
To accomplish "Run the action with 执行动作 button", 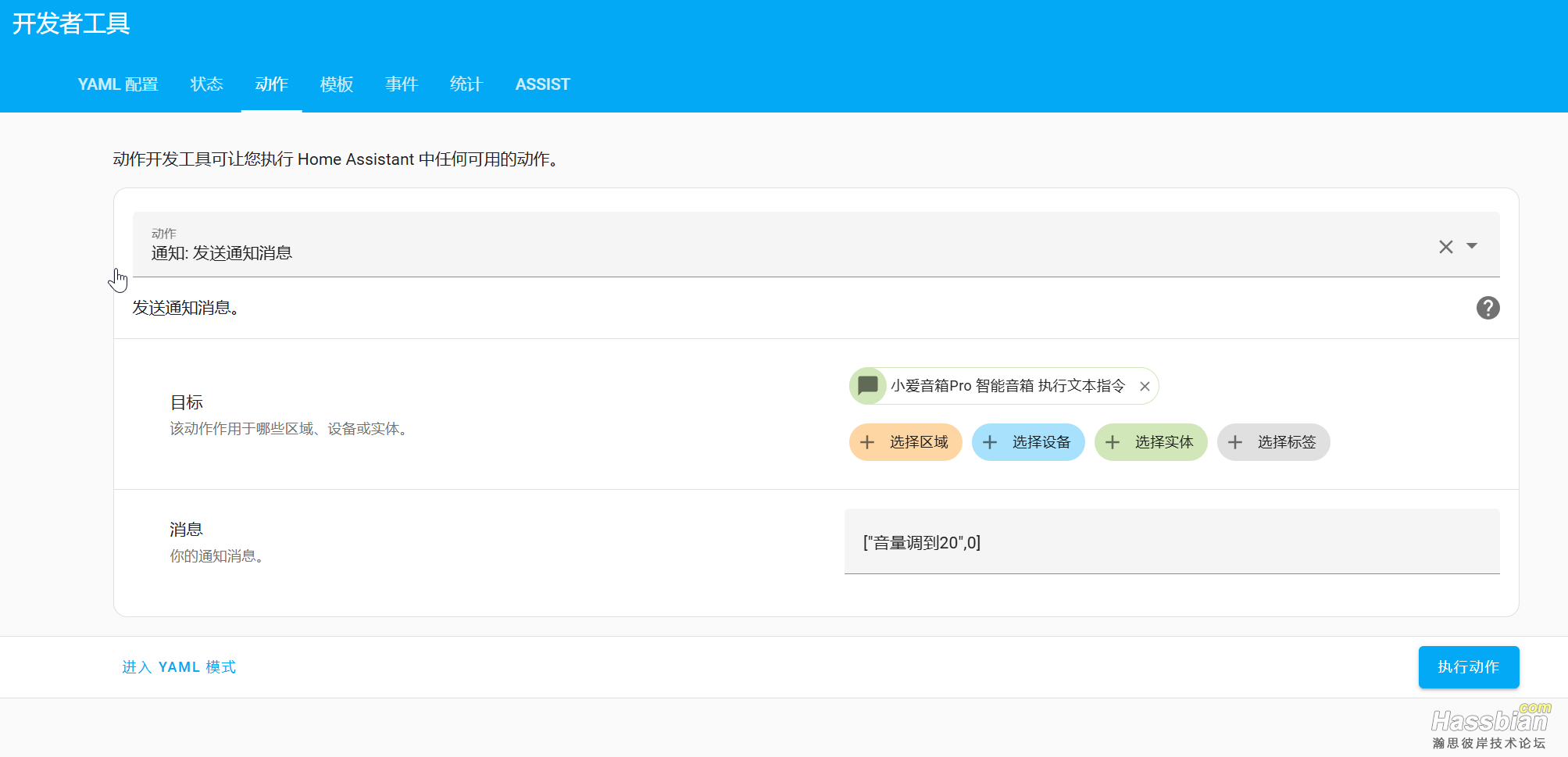I will click(x=1469, y=667).
